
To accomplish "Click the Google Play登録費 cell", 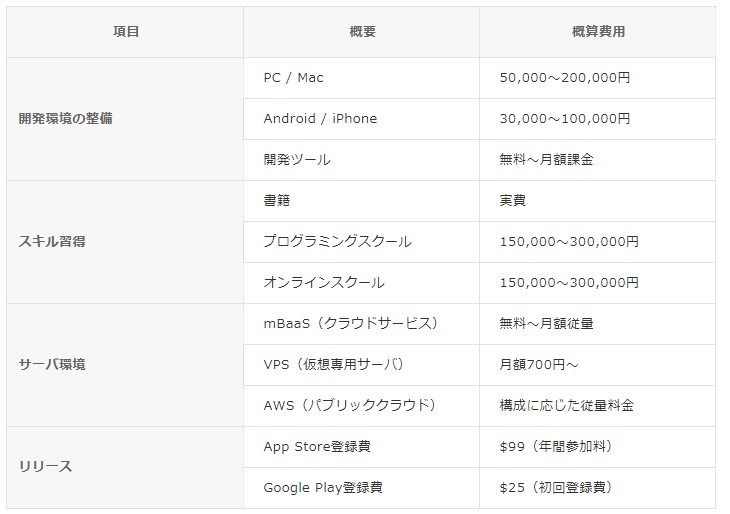I will tap(323, 487).
